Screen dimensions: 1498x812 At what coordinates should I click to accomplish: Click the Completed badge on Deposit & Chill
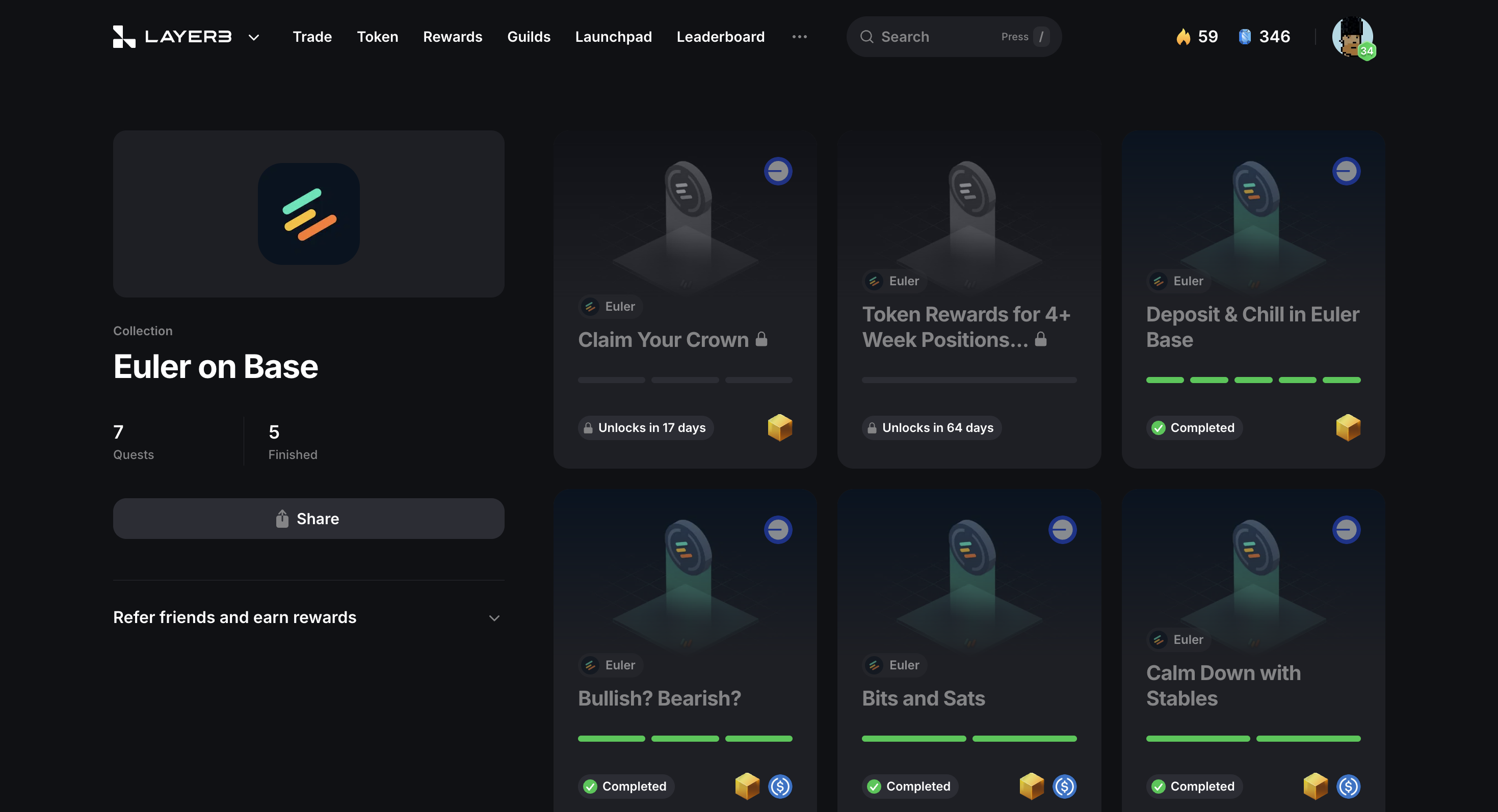pyautogui.click(x=1194, y=428)
